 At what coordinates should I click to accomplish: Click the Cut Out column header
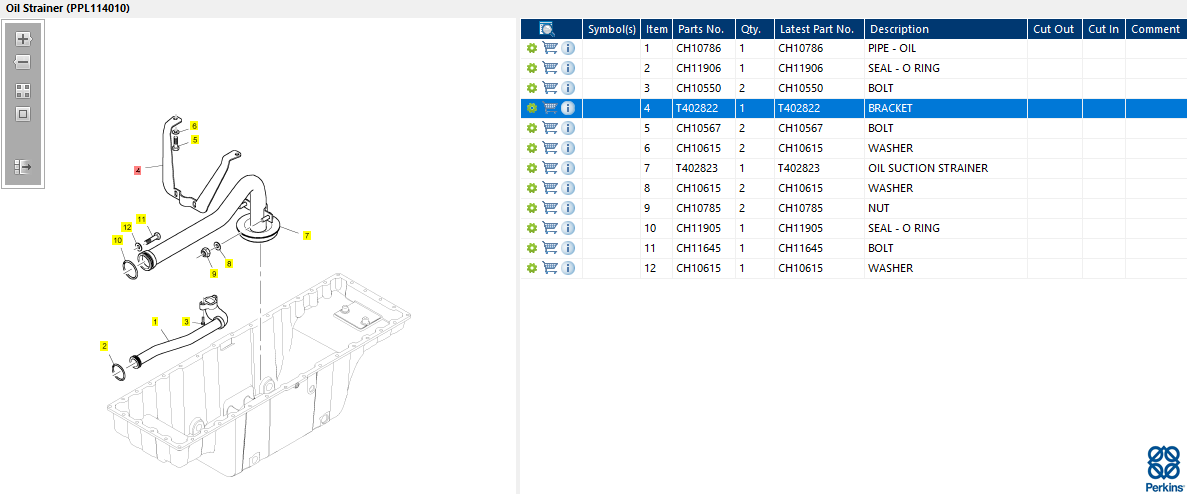pos(1055,29)
